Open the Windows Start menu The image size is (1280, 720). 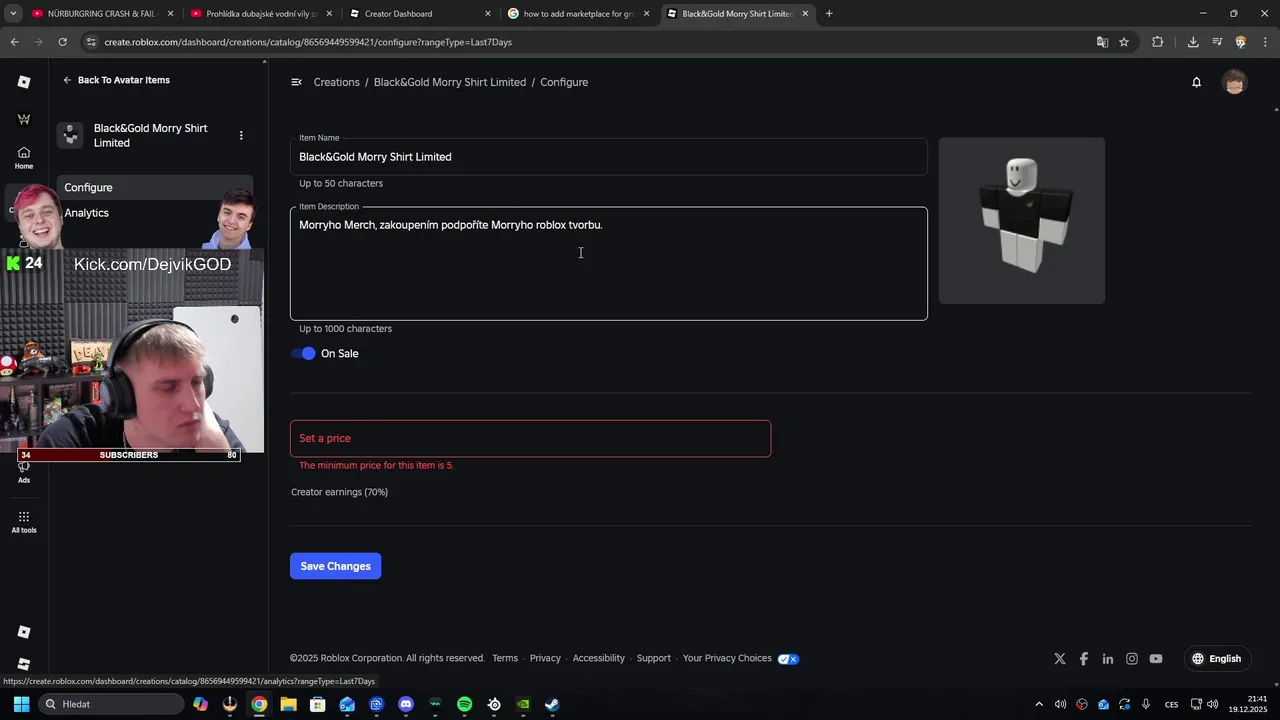21,704
